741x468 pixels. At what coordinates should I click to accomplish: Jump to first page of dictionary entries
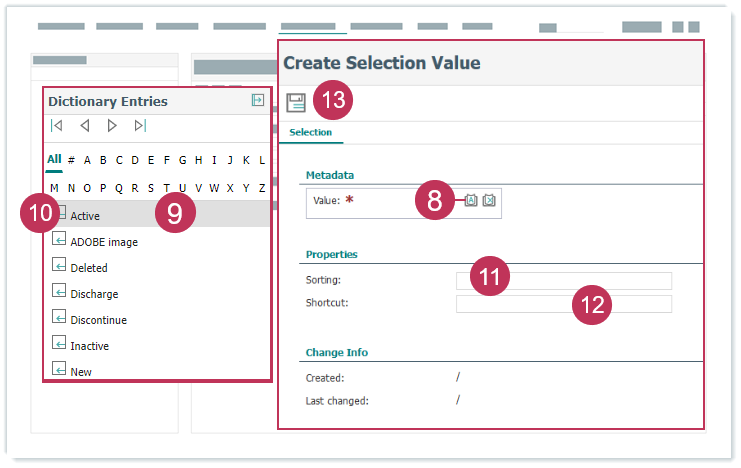[x=57, y=126]
